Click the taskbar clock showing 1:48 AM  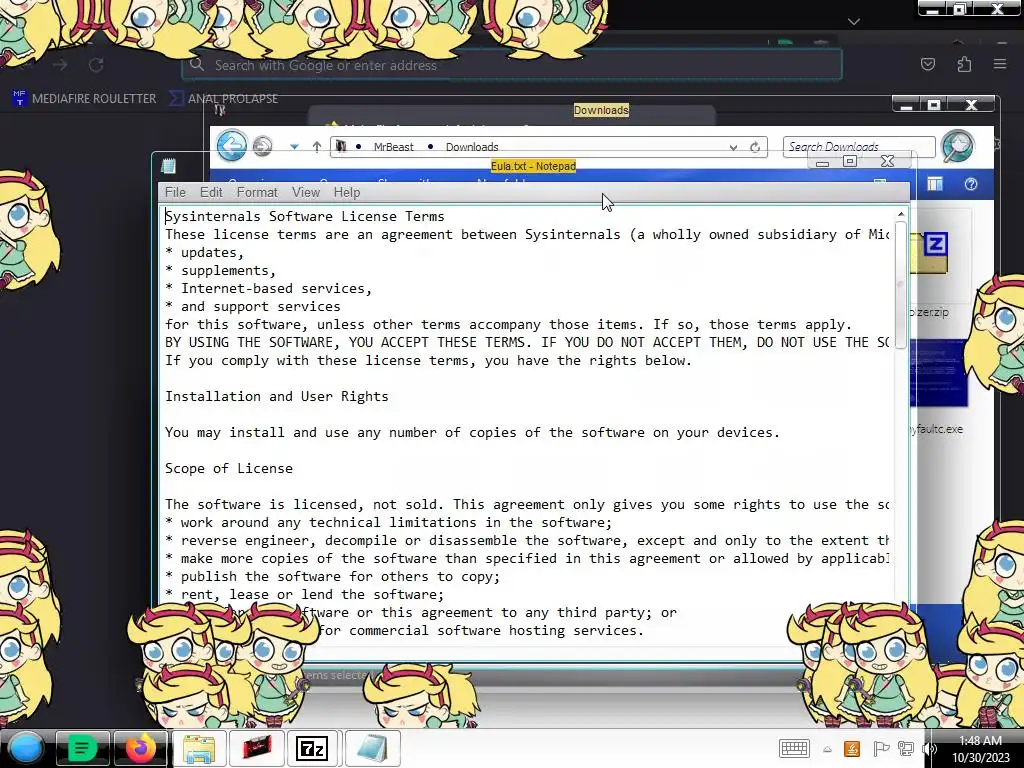coord(980,749)
